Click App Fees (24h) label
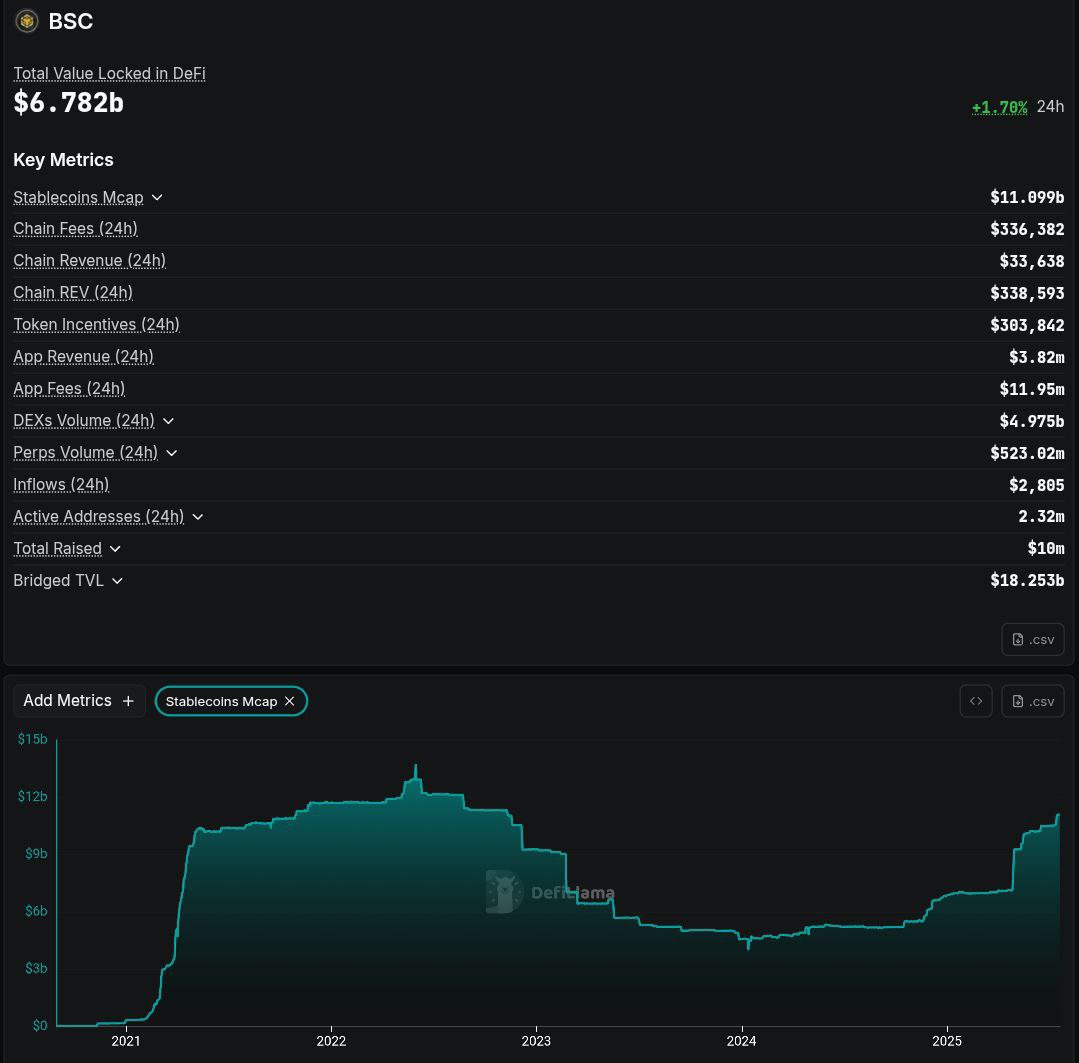Screen dimensions: 1079x1063 [70, 389]
